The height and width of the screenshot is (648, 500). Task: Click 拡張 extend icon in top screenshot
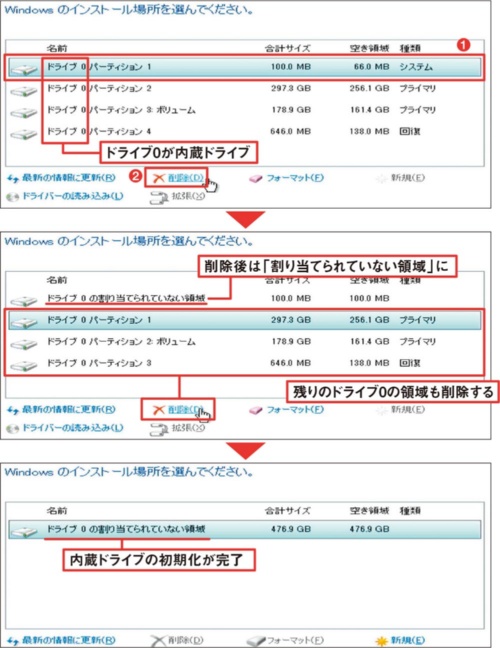tap(159, 198)
